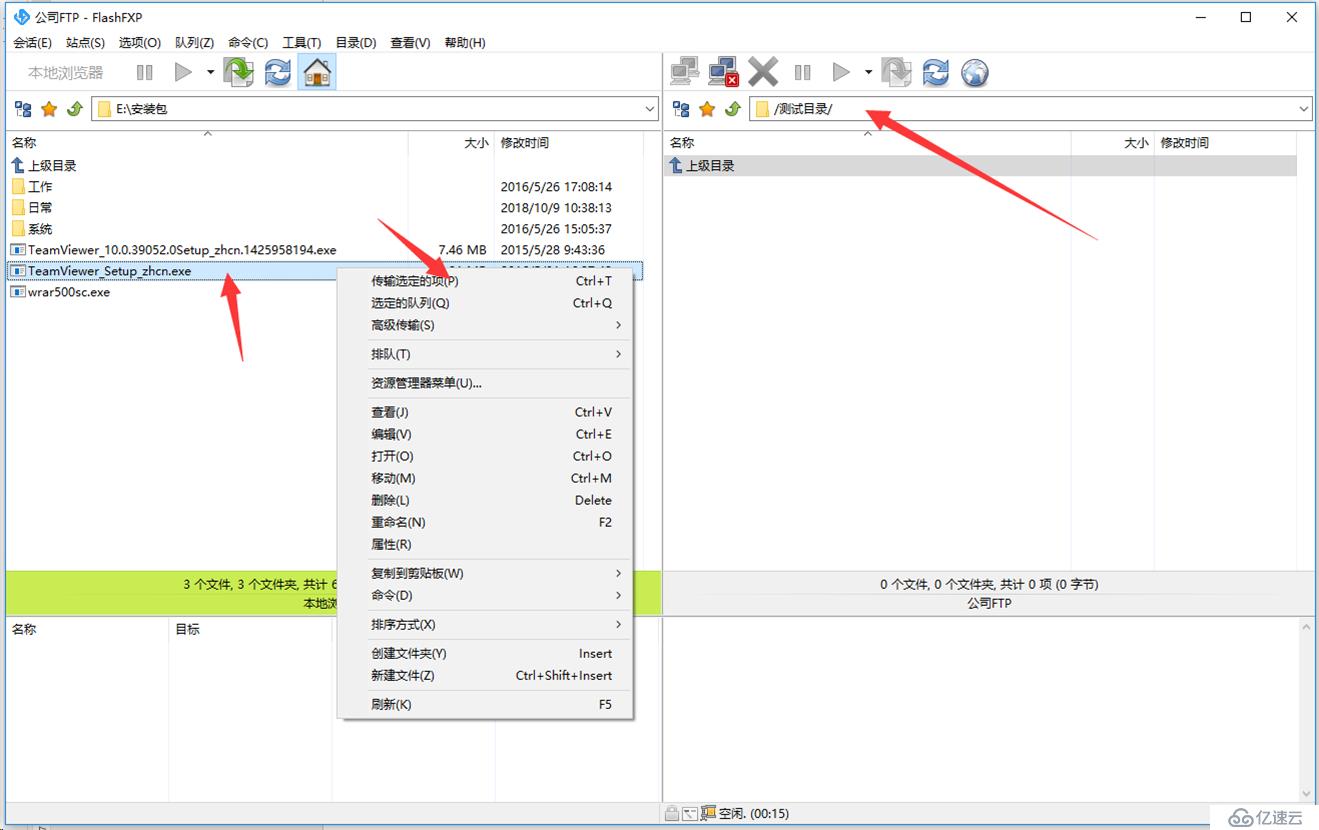Click the remote pane pause icon
Viewport: 1319px width, 830px height.
click(802, 72)
